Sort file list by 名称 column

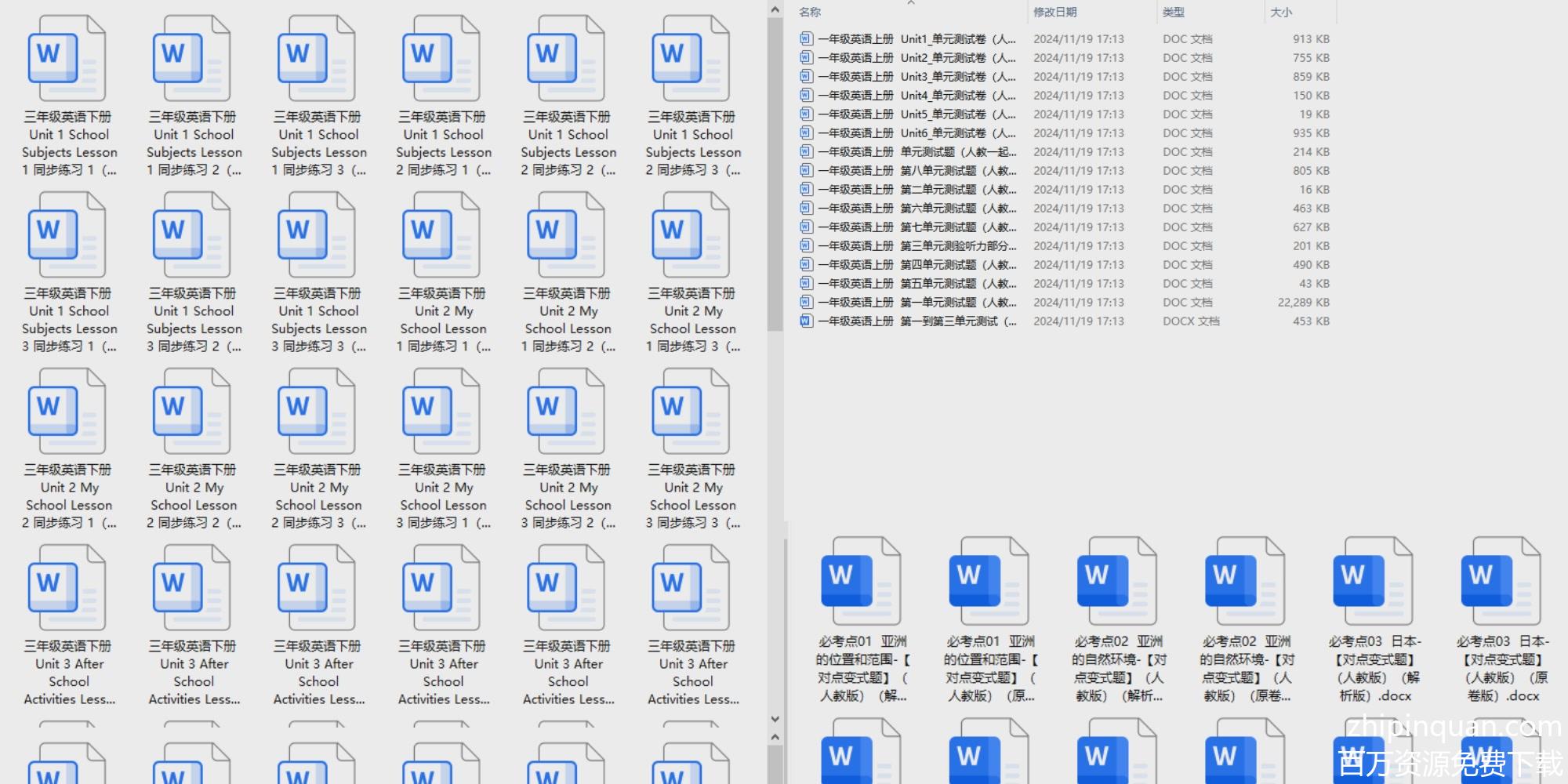coord(810,12)
